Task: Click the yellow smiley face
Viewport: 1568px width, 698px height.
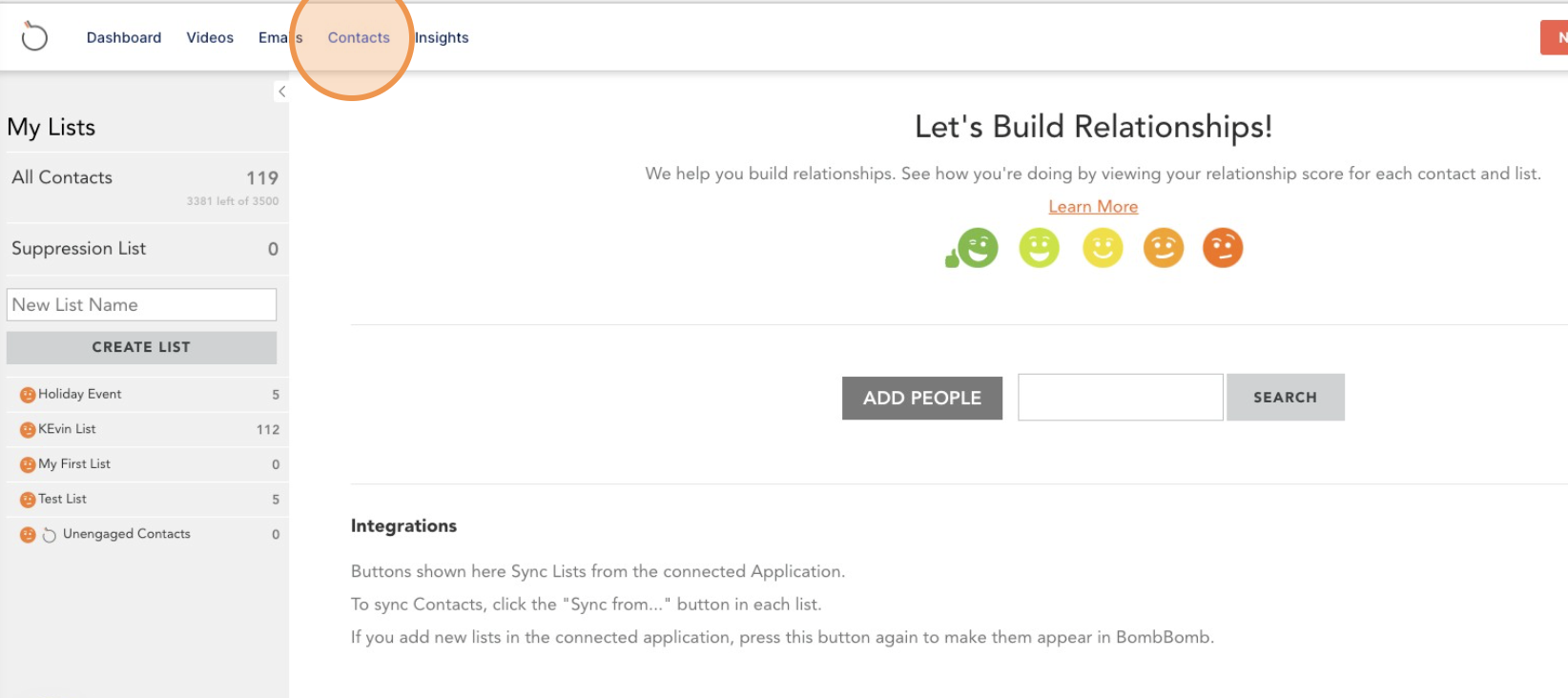Action: (1103, 248)
